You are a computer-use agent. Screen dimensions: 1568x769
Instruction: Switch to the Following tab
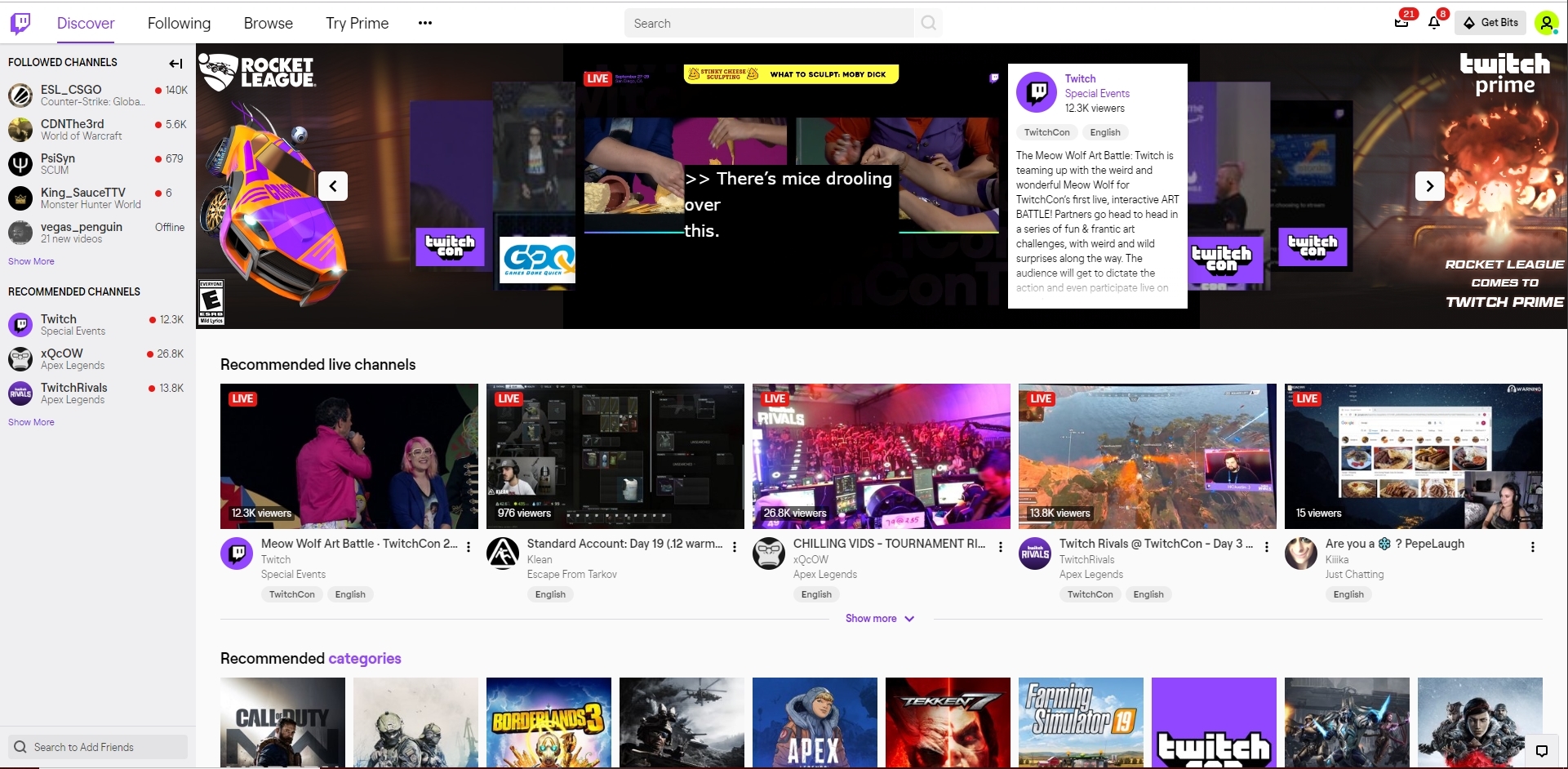tap(179, 23)
